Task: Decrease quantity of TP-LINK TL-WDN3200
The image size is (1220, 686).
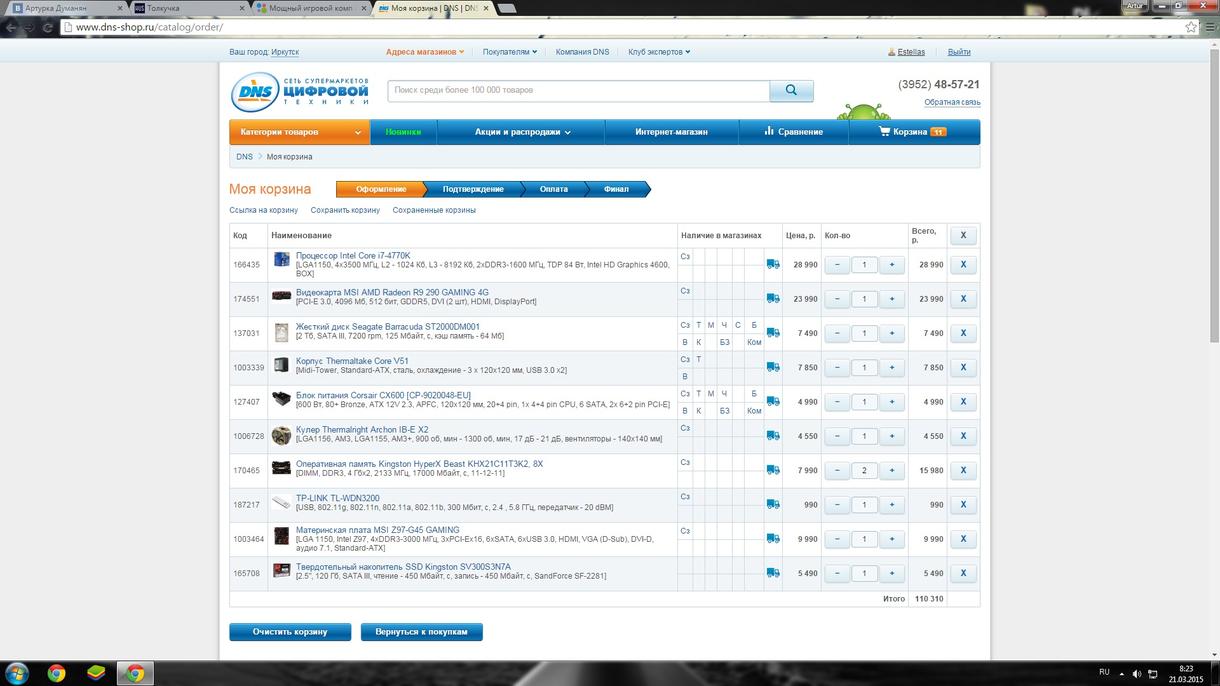Action: [838, 505]
